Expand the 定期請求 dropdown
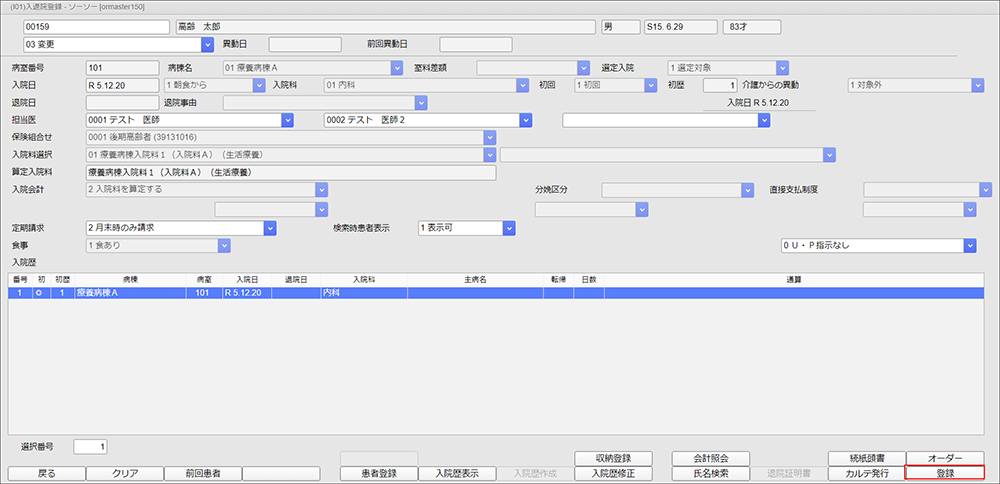The width and height of the screenshot is (1000, 484). (x=269, y=228)
